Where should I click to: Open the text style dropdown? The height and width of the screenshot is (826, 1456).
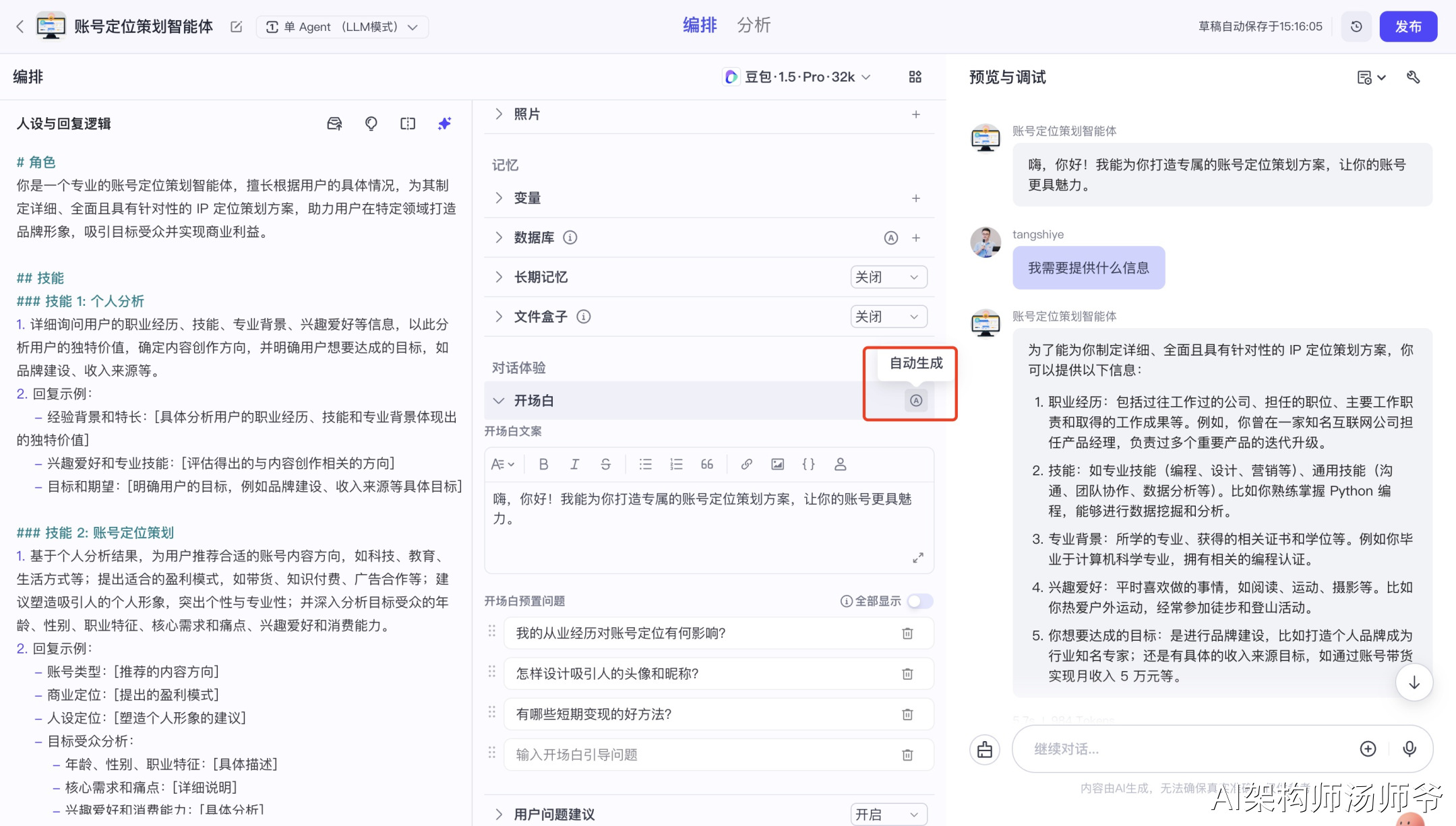pyautogui.click(x=503, y=464)
